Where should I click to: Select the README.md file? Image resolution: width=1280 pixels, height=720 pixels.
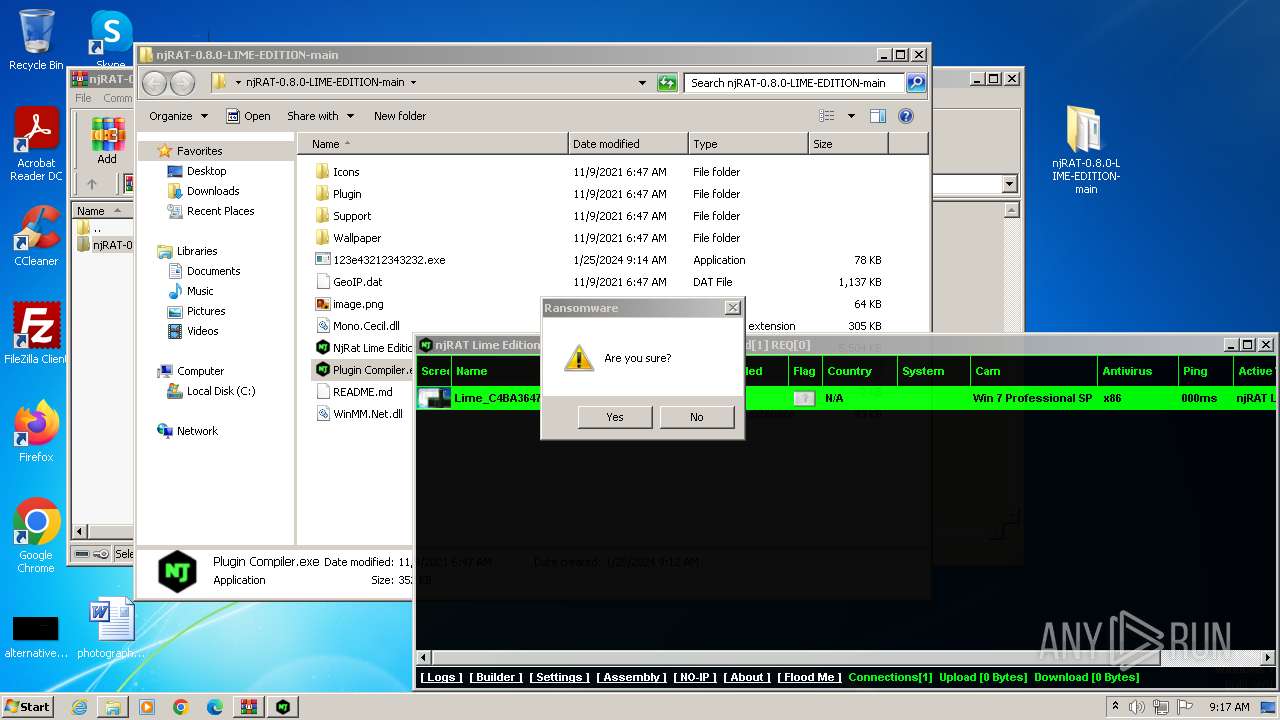click(362, 392)
